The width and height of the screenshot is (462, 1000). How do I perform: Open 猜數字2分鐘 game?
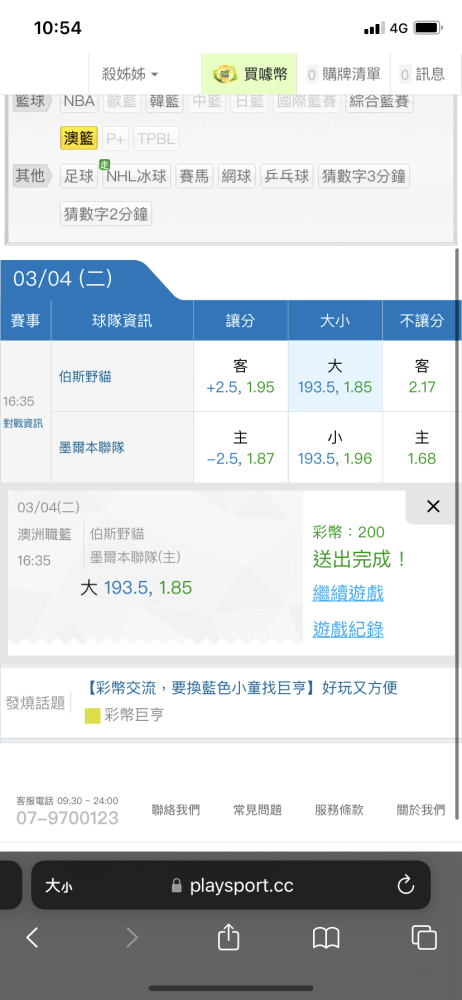[106, 214]
